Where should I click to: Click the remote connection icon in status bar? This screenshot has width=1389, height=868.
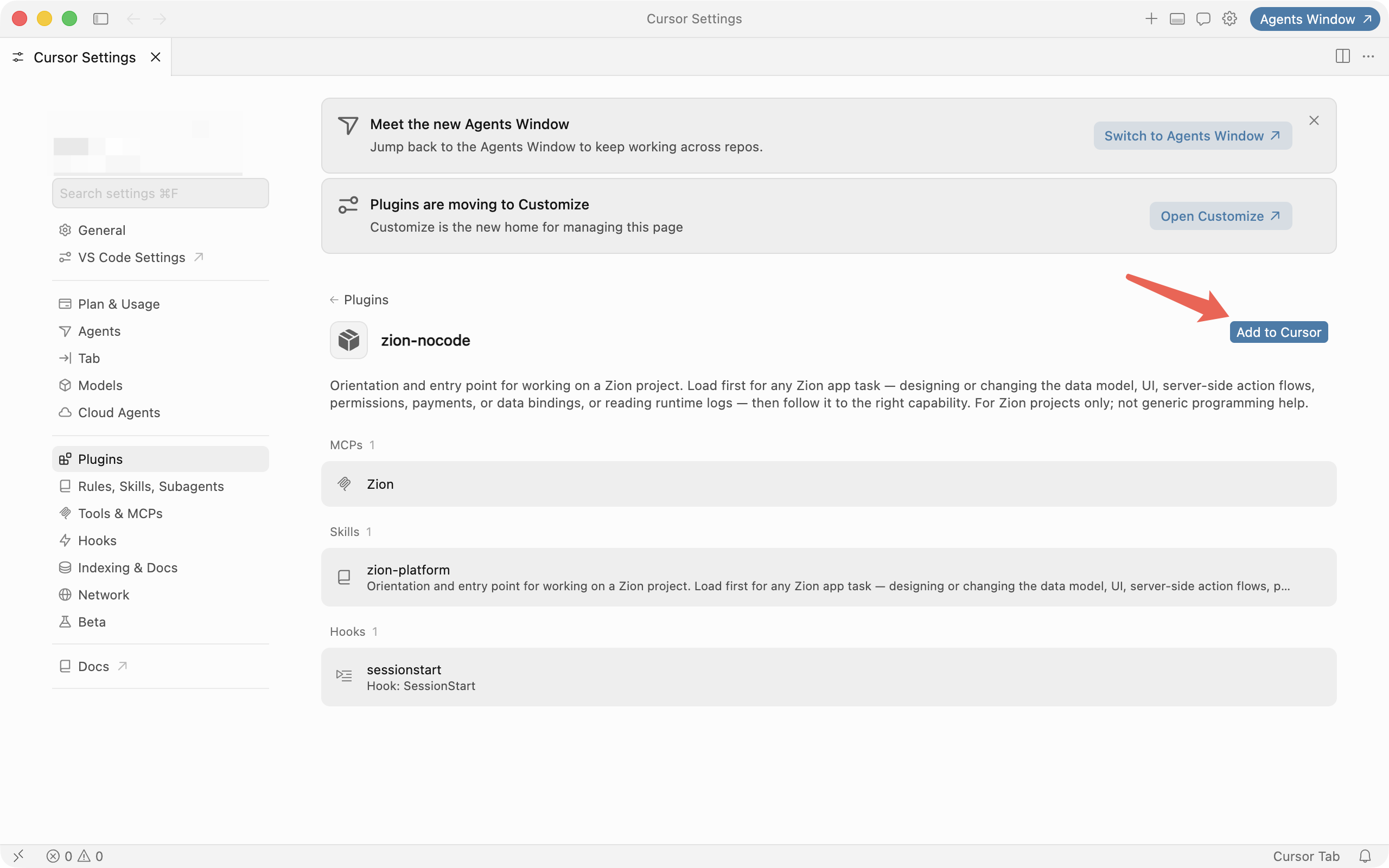[x=18, y=856]
